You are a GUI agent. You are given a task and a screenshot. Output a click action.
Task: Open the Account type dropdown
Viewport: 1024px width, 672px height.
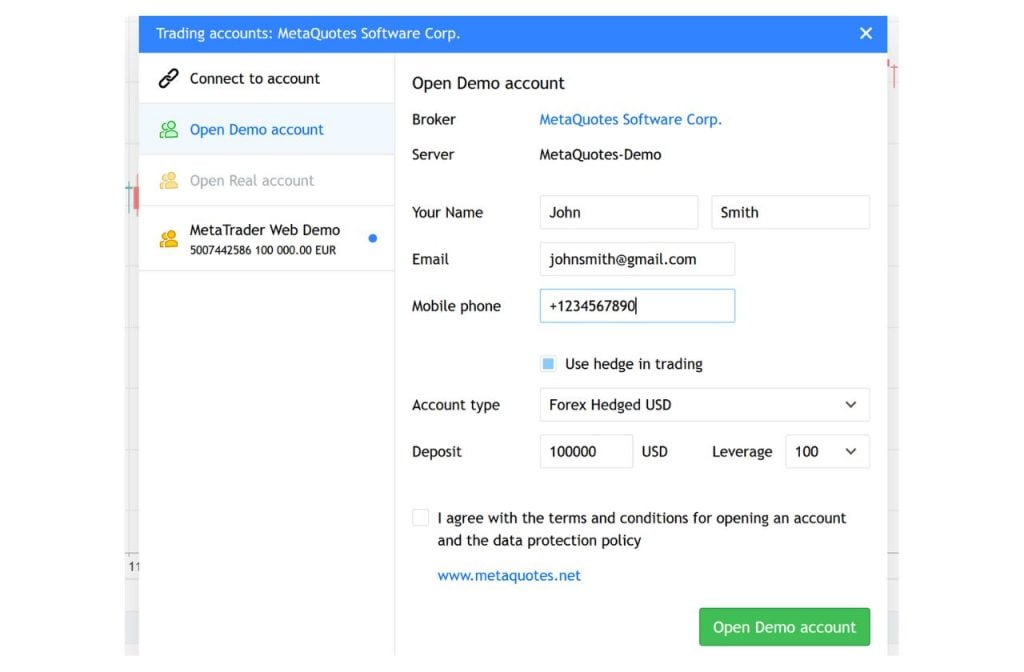pos(704,405)
